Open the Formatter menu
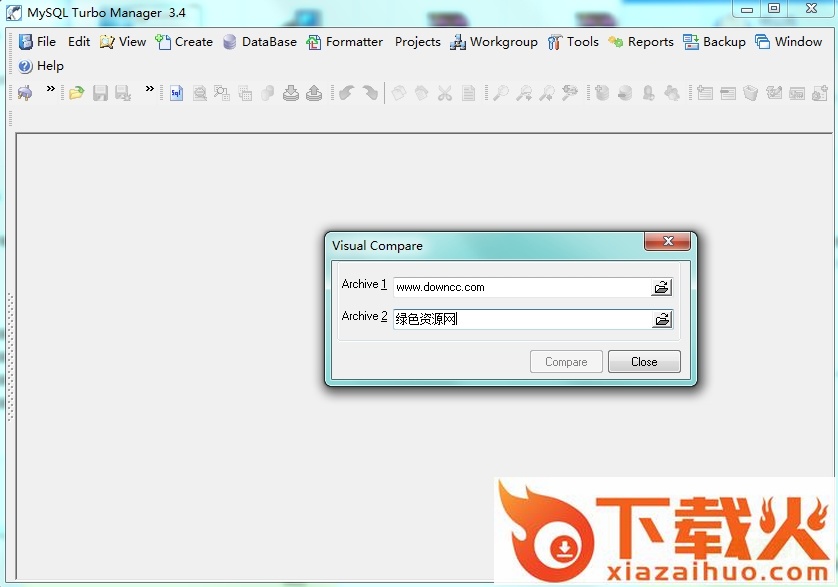838x587 pixels. [x=344, y=42]
